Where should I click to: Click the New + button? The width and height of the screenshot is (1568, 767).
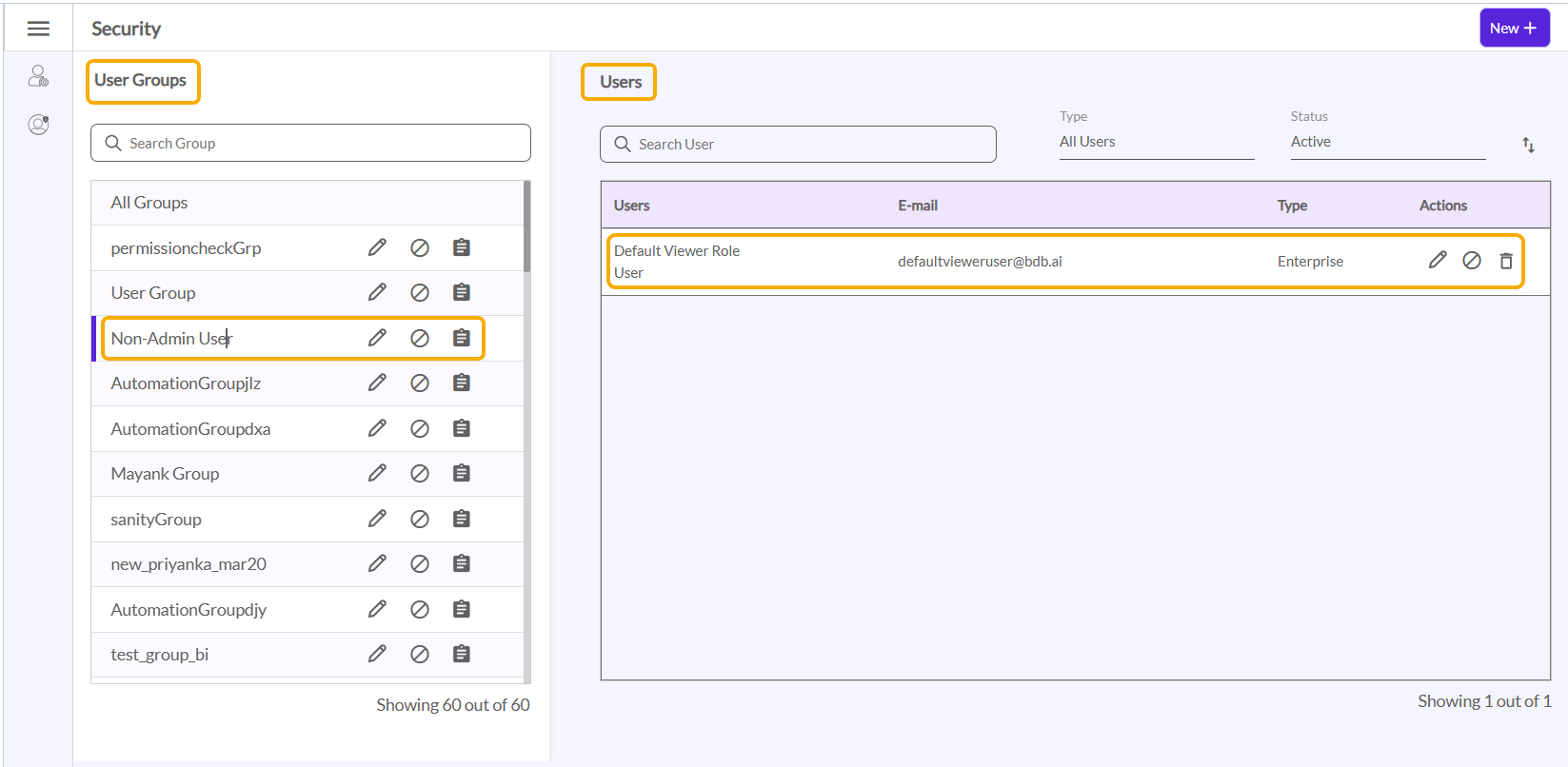(1514, 28)
